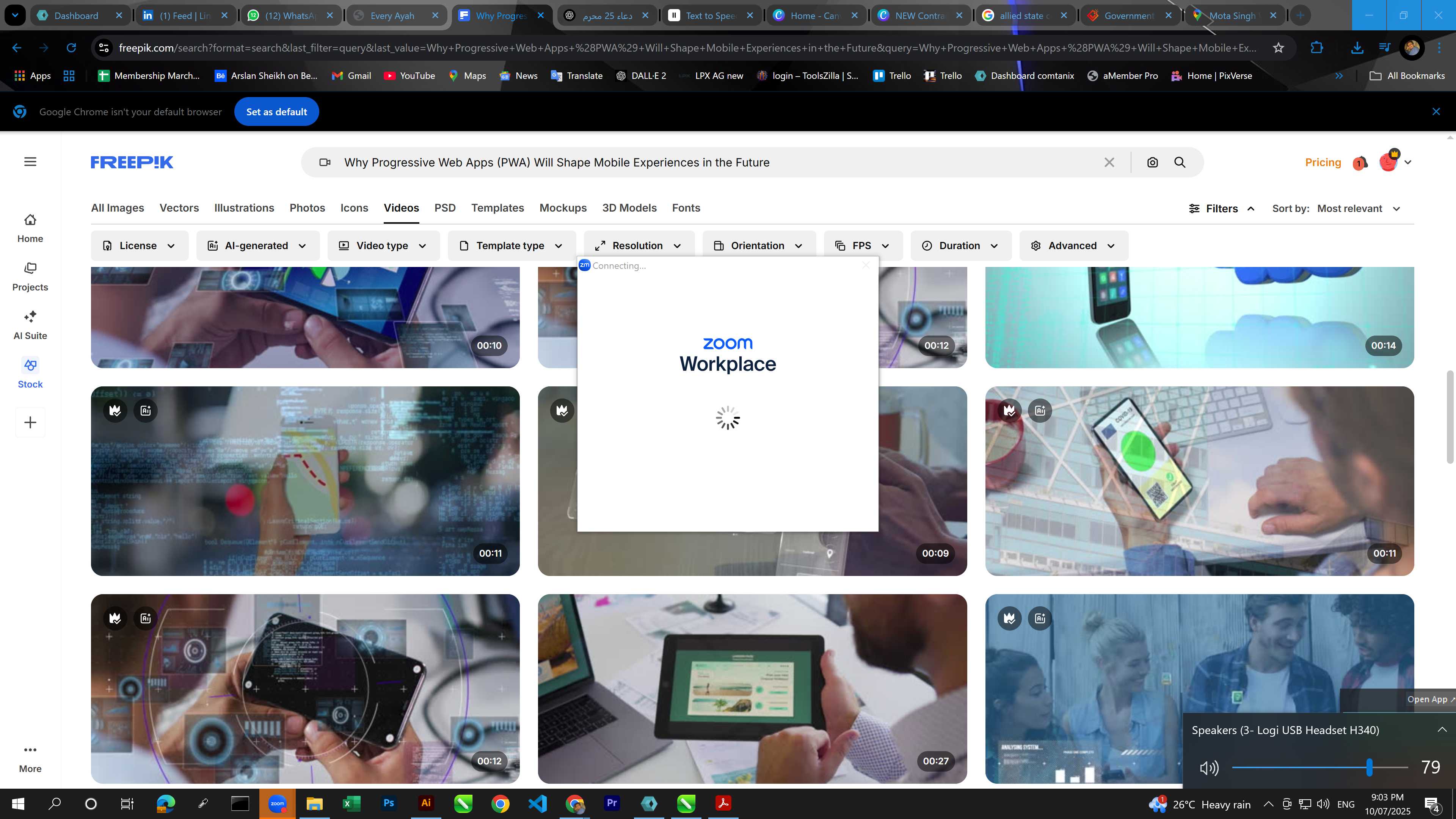This screenshot has height=819, width=1456.
Task: Expand the Template type filter
Action: 511,246
